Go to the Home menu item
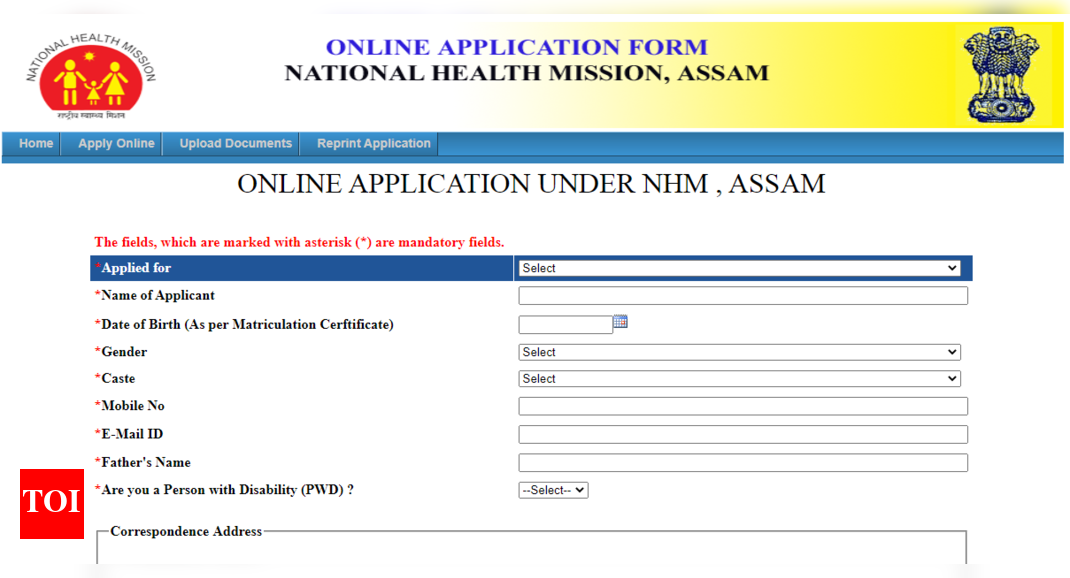 click(36, 144)
